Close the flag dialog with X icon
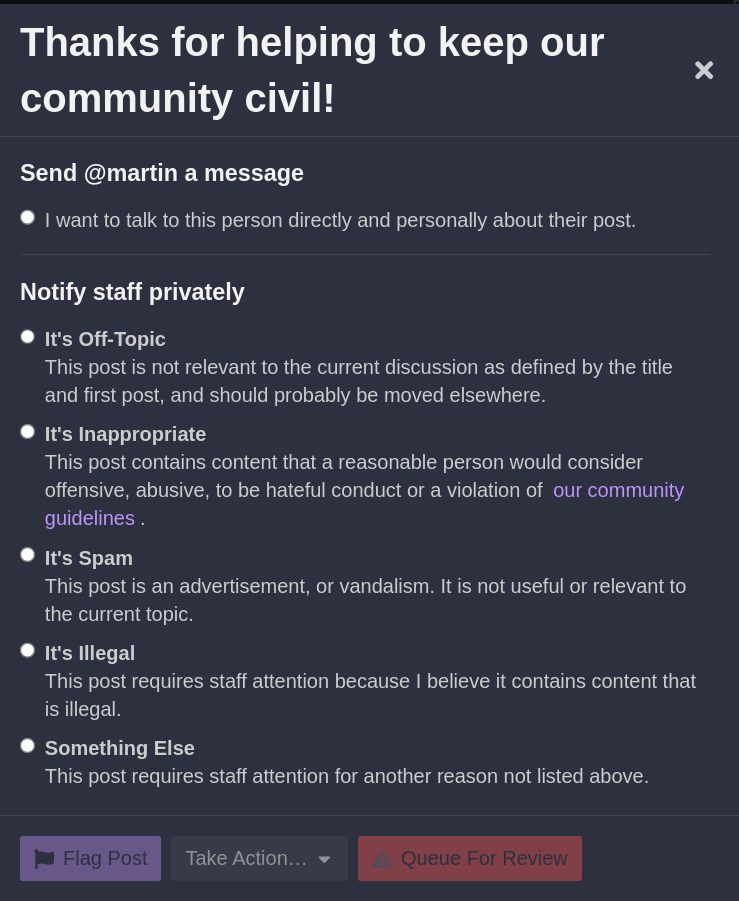The height and width of the screenshot is (901, 739). (x=704, y=70)
